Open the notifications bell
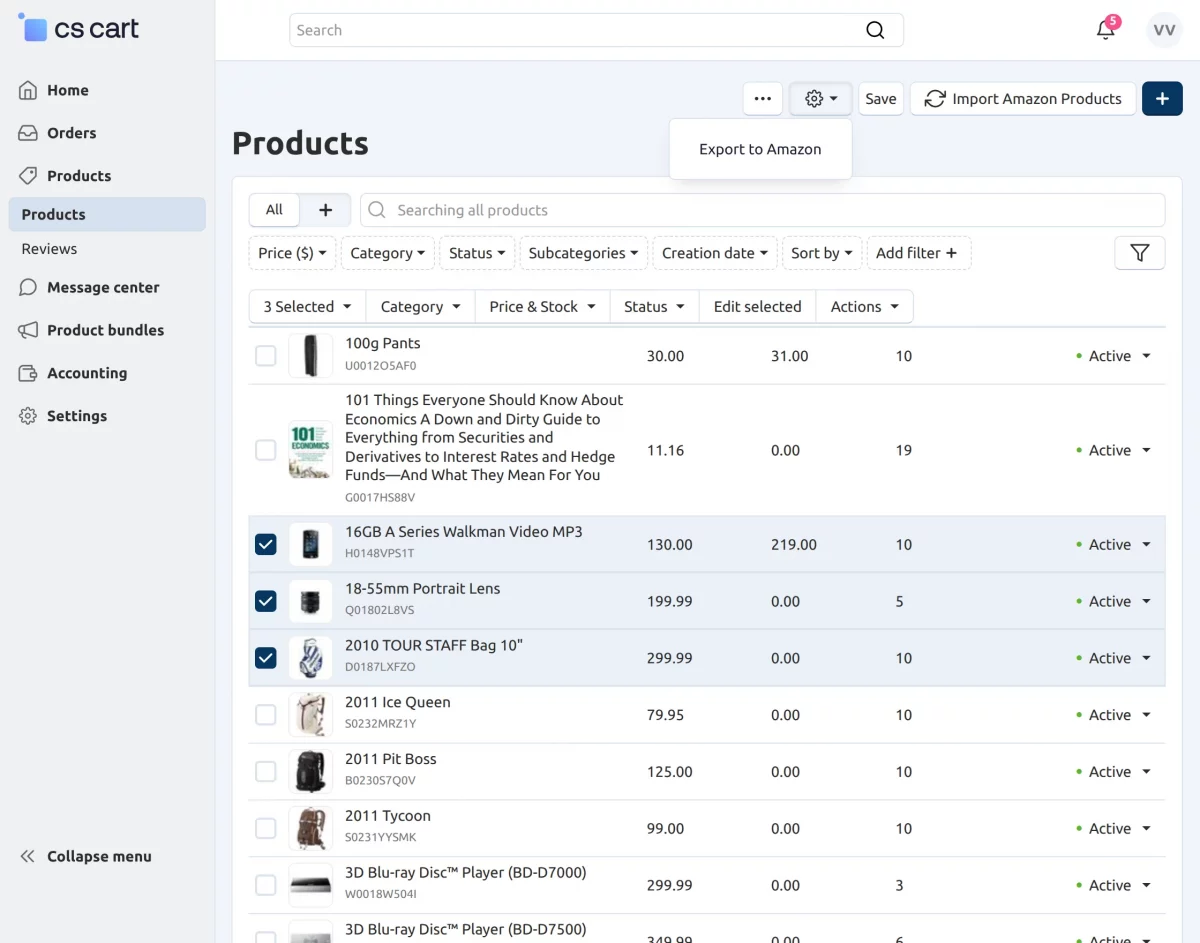The height and width of the screenshot is (943, 1200). tap(1106, 29)
